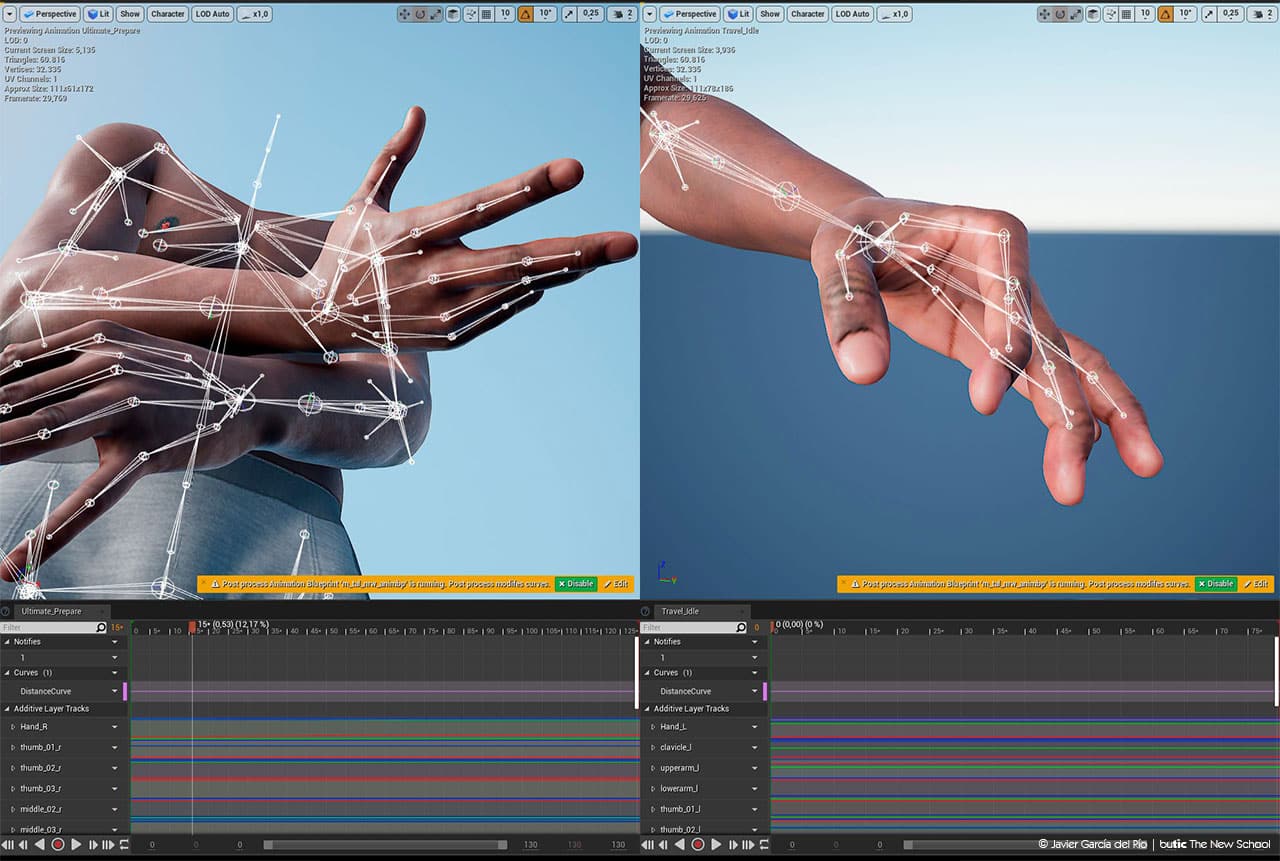Edit post process blueprint in right viewport
1280x861 pixels.
(1256, 584)
